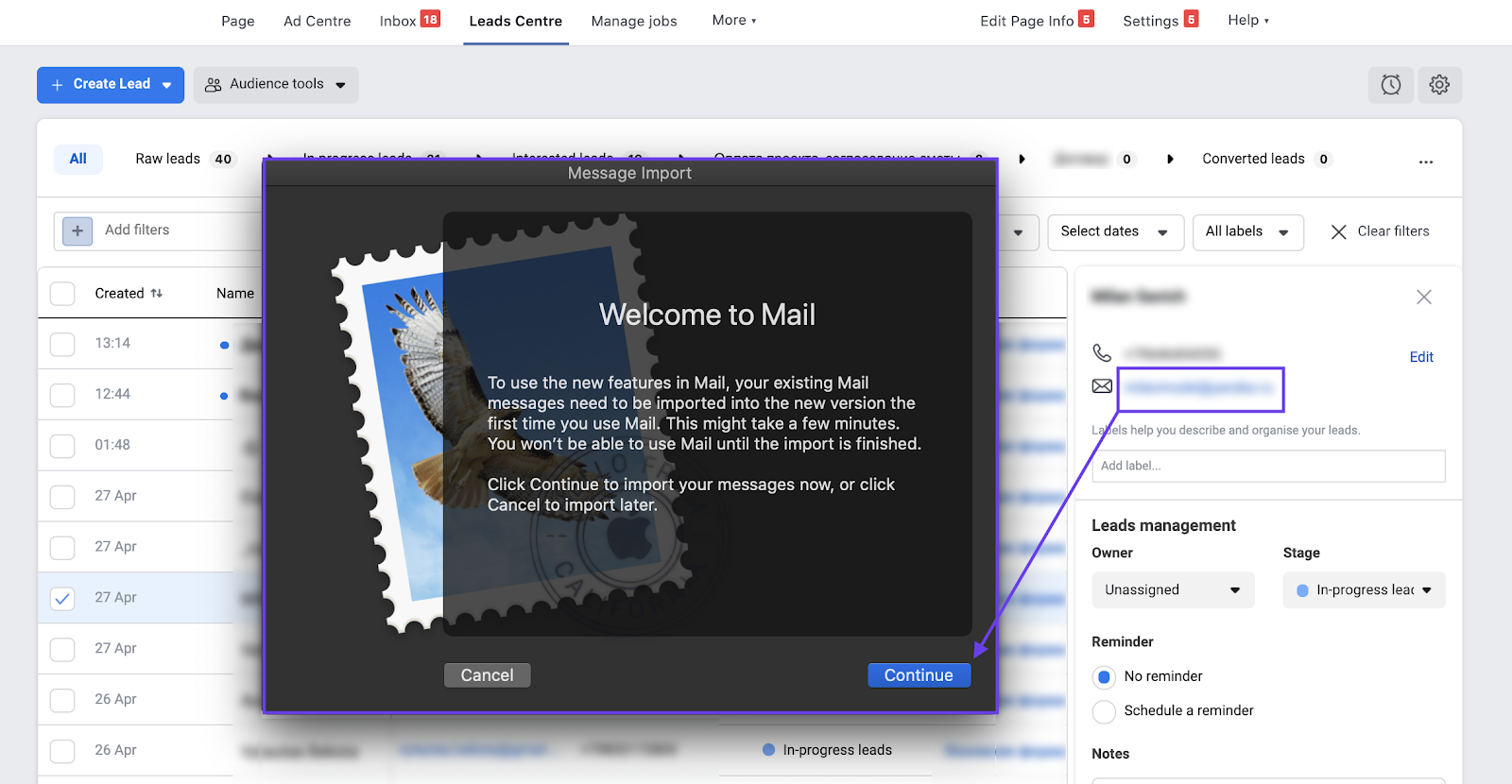Click Cancel in Message Import dialog
The height and width of the screenshot is (784, 1512).
487,675
